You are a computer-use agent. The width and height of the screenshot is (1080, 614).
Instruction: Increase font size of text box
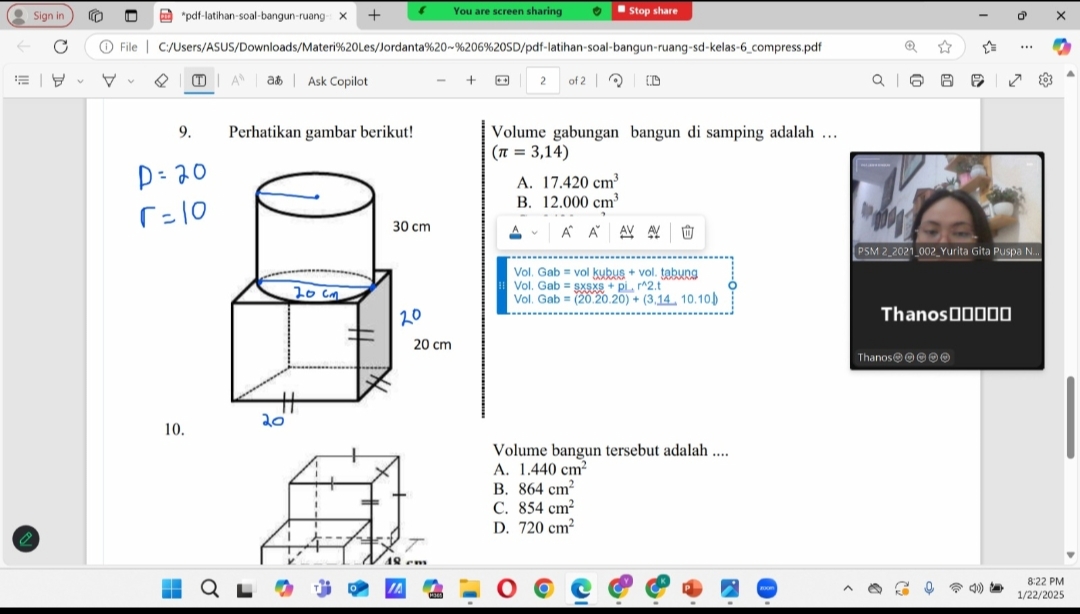566,232
